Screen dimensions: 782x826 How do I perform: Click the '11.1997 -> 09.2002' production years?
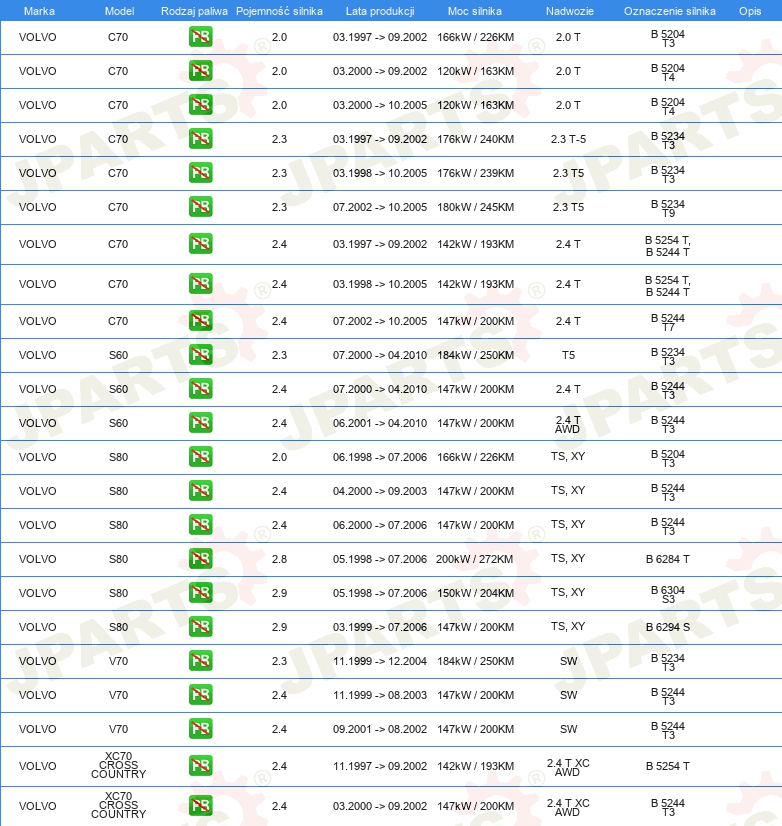380,766
